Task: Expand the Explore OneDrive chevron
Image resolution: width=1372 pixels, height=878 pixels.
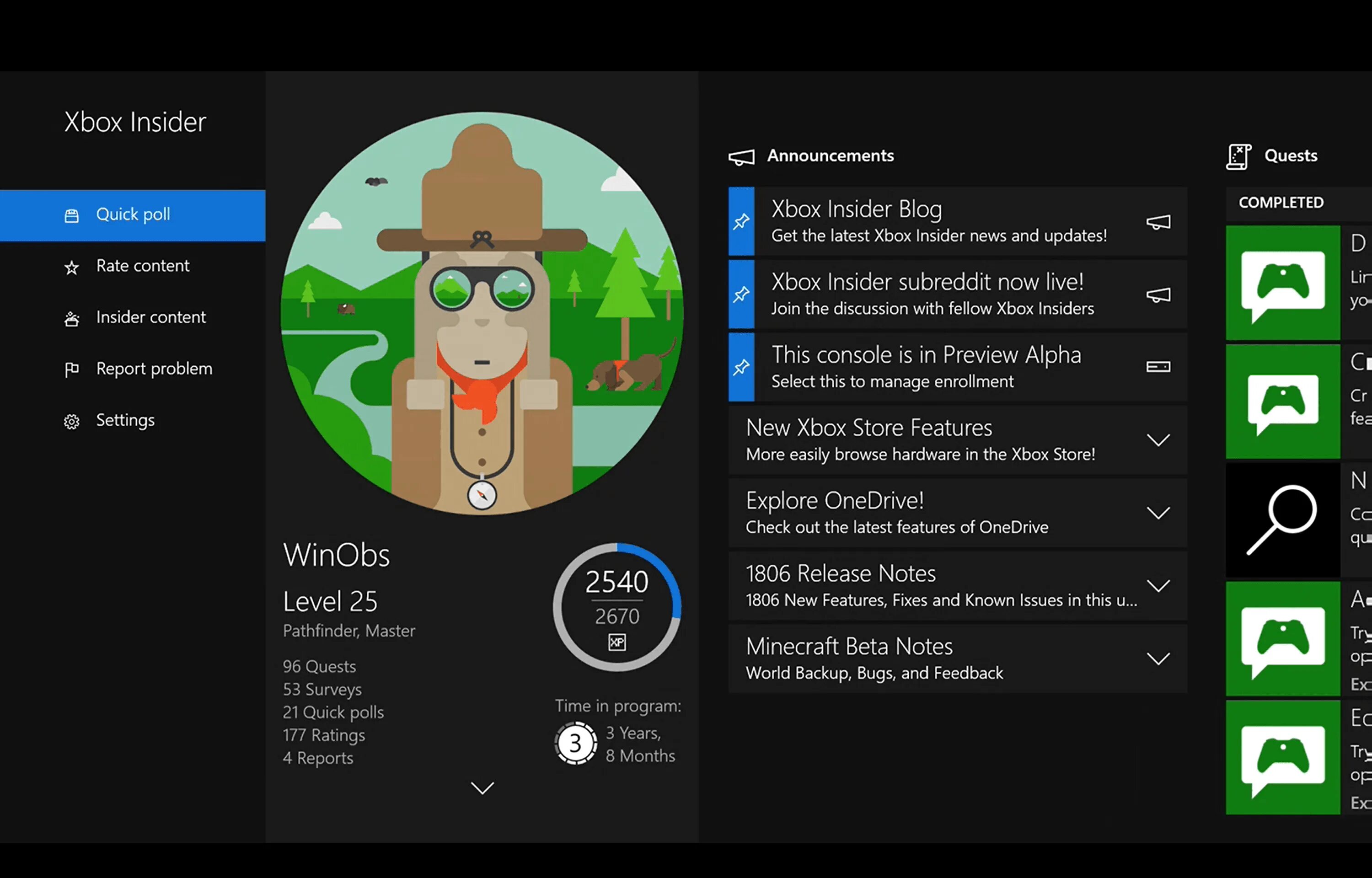Action: tap(1158, 513)
